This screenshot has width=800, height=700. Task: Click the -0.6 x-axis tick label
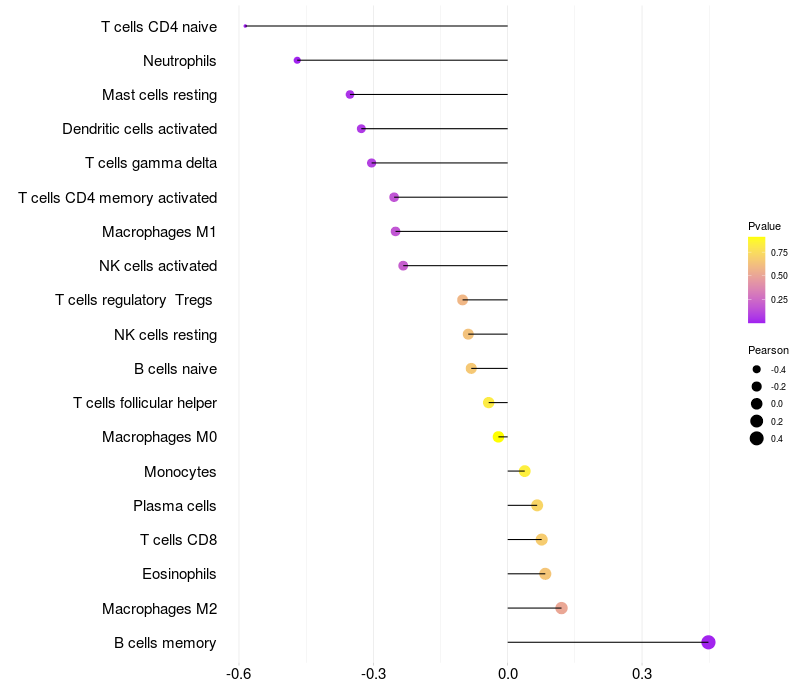tap(238, 673)
